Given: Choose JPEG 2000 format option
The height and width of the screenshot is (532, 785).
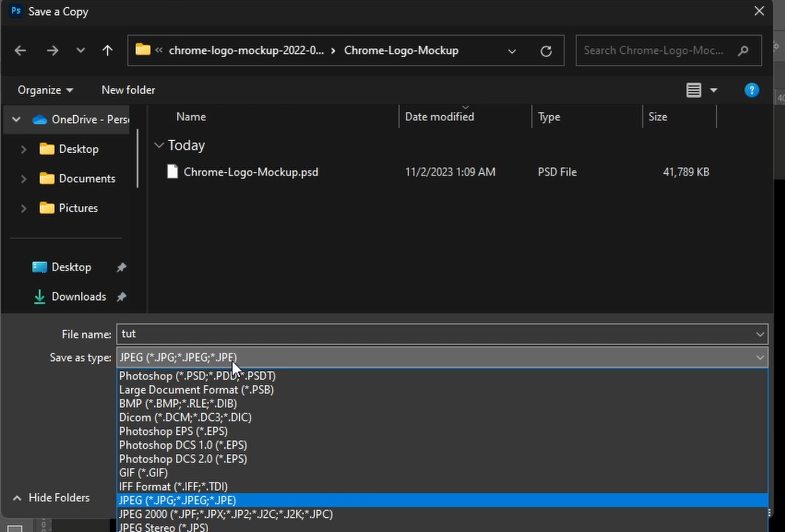Looking at the screenshot, I should (442, 514).
